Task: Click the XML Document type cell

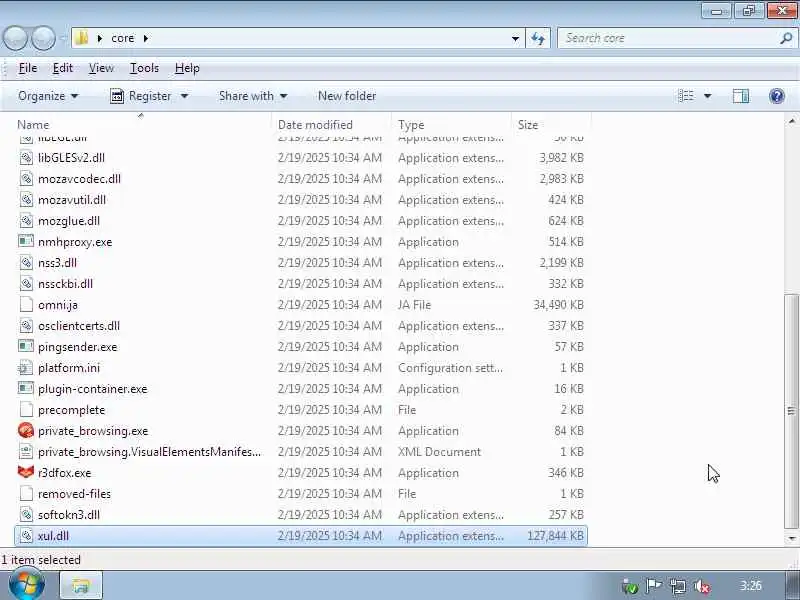Action: point(439,452)
